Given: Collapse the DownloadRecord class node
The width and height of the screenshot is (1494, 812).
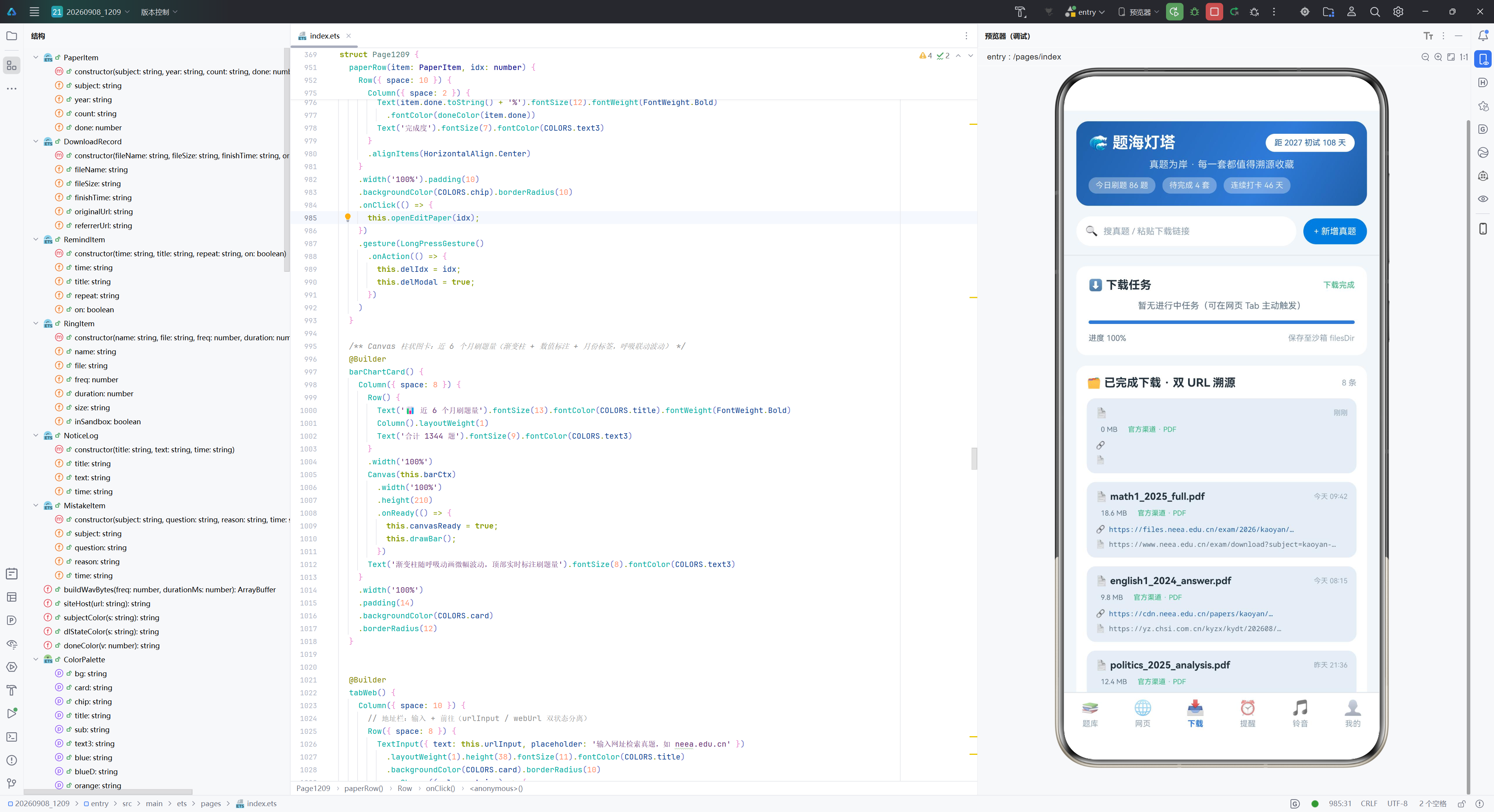Looking at the screenshot, I should [x=36, y=142].
